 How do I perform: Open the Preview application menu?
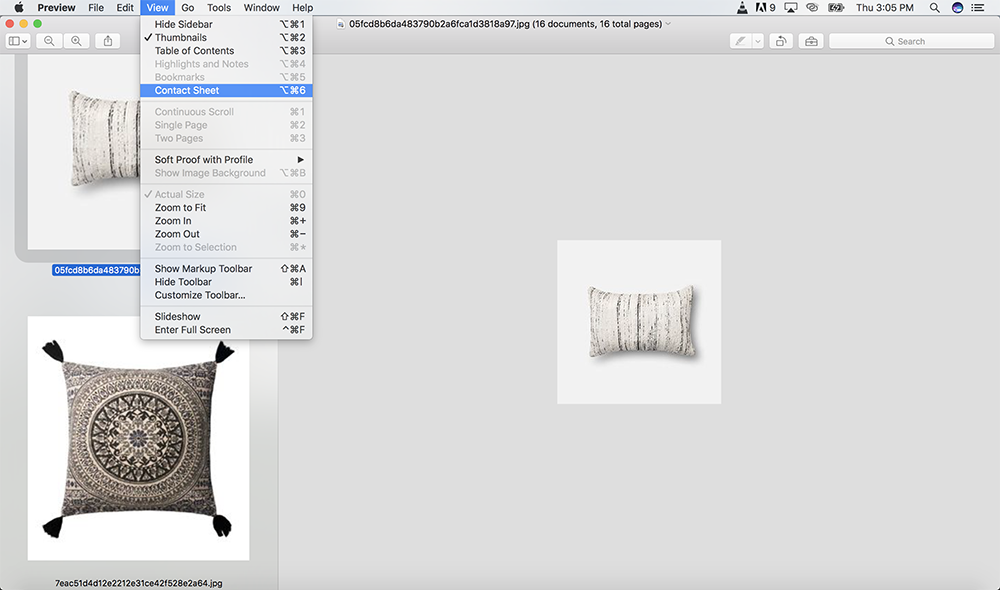56,8
